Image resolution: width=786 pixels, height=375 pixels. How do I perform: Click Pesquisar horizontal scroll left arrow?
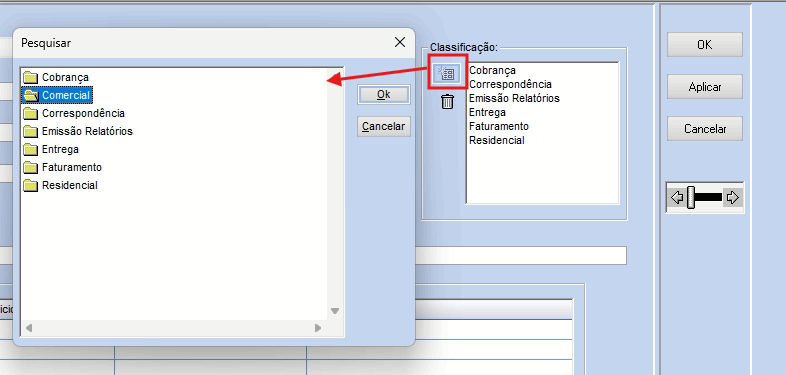(x=29, y=328)
